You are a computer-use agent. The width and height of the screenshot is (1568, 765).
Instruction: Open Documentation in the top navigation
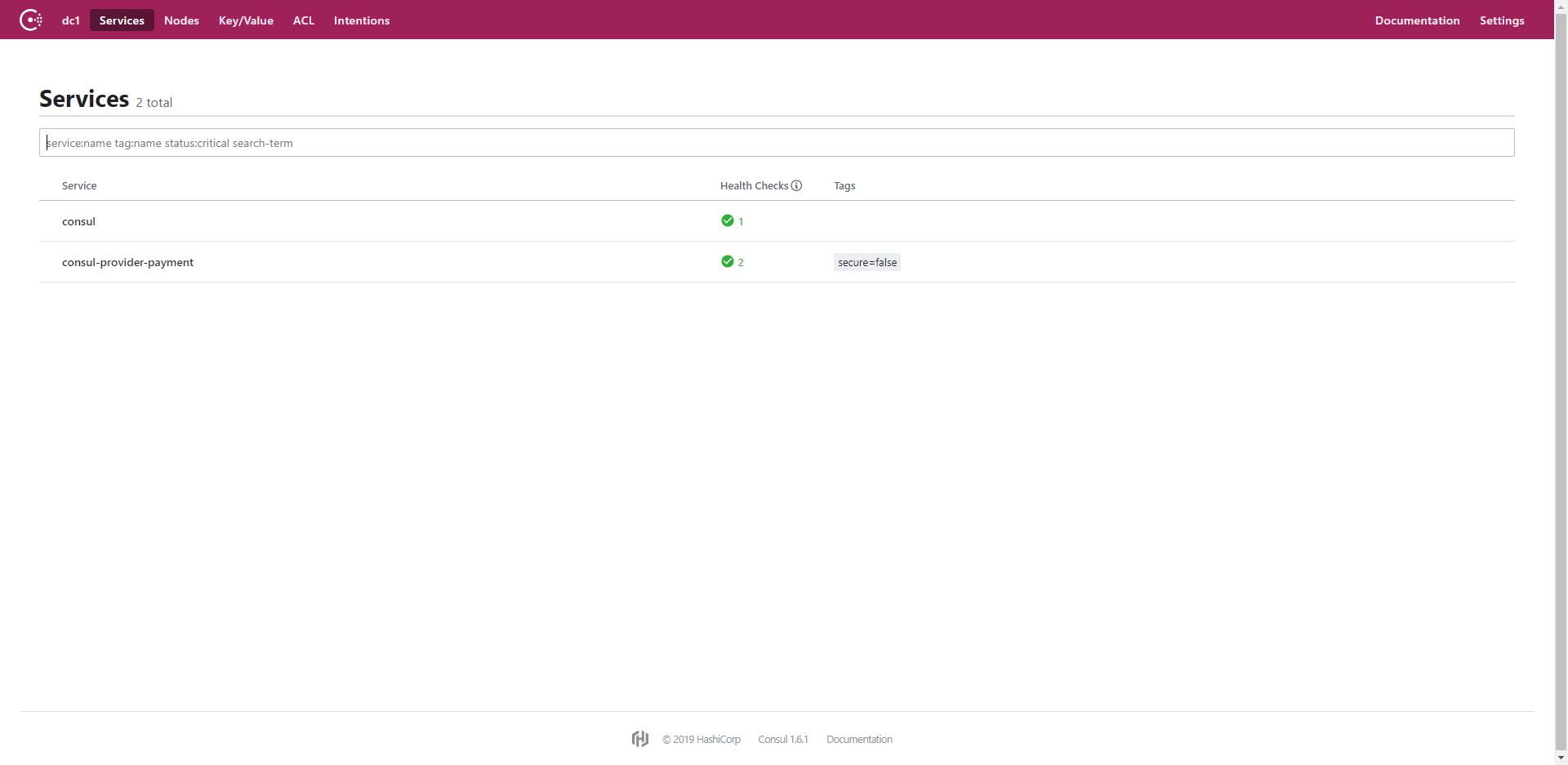(1417, 20)
